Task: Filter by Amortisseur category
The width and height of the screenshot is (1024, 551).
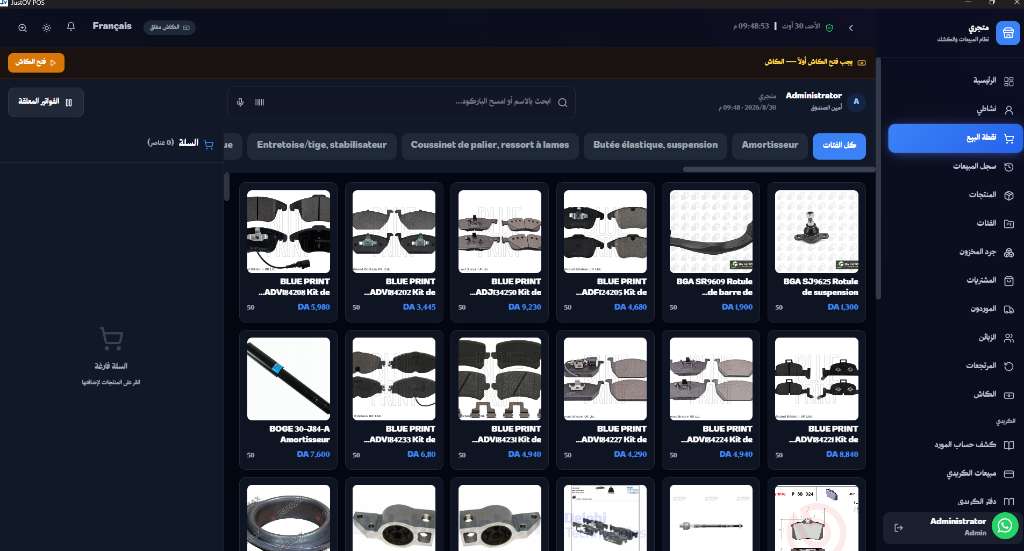Action: click(x=770, y=146)
